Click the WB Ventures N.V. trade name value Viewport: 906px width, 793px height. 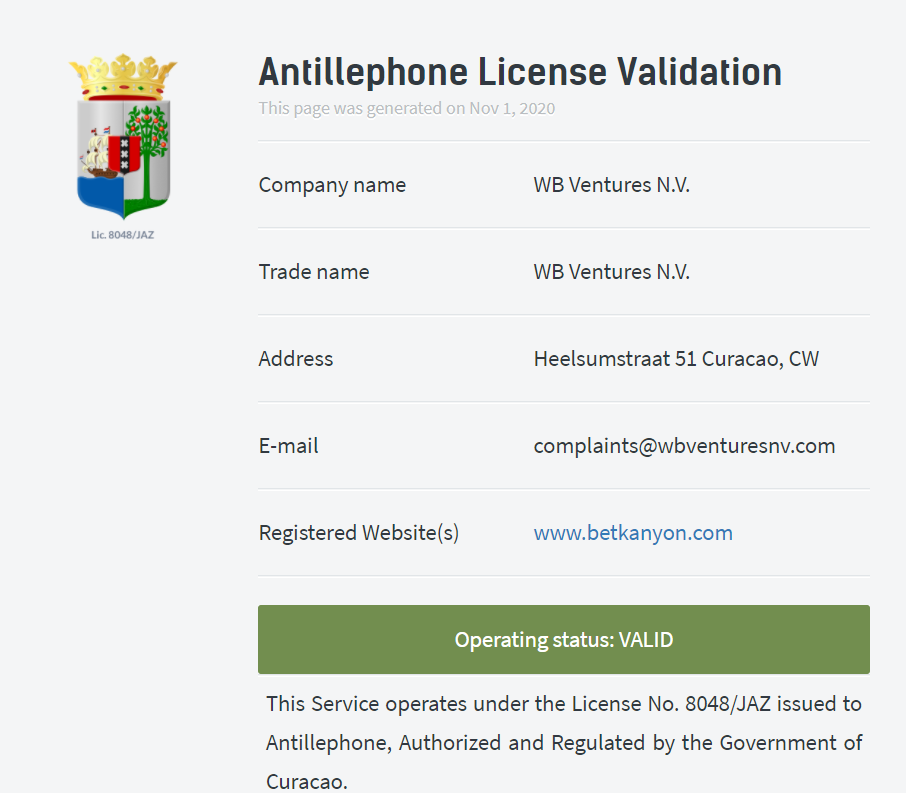pos(611,272)
